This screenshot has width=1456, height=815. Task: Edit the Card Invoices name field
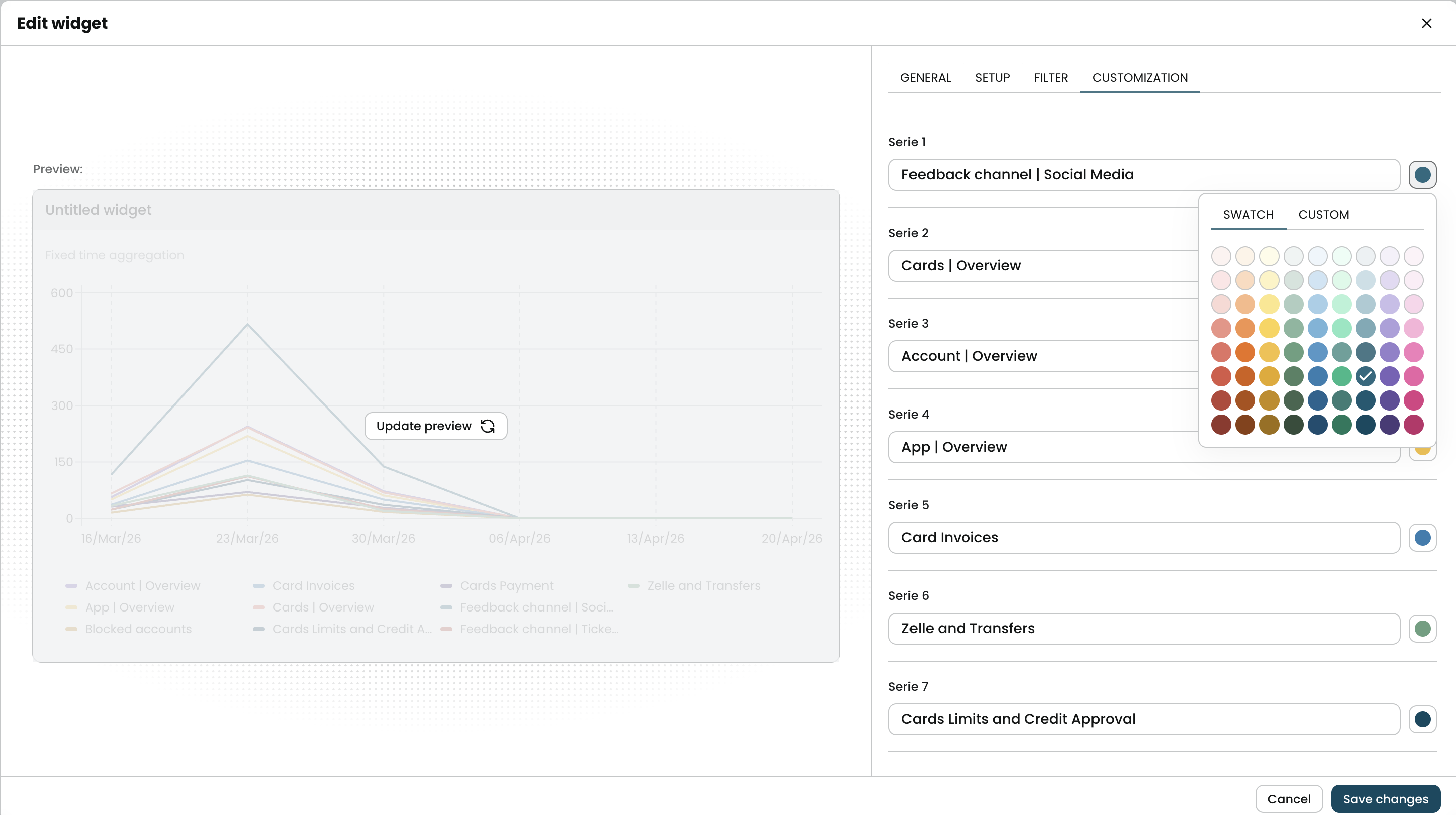pos(1144,537)
